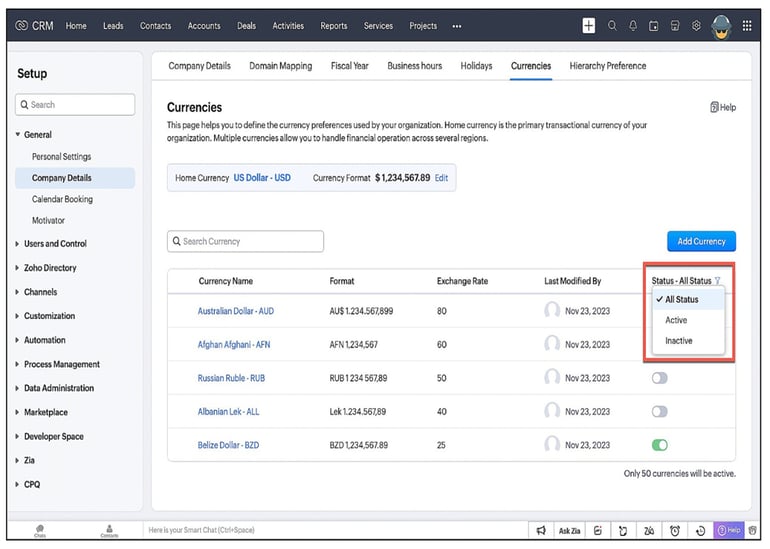Viewport: 770px width, 549px height.
Task: Open the notifications bell icon
Action: pos(633,26)
